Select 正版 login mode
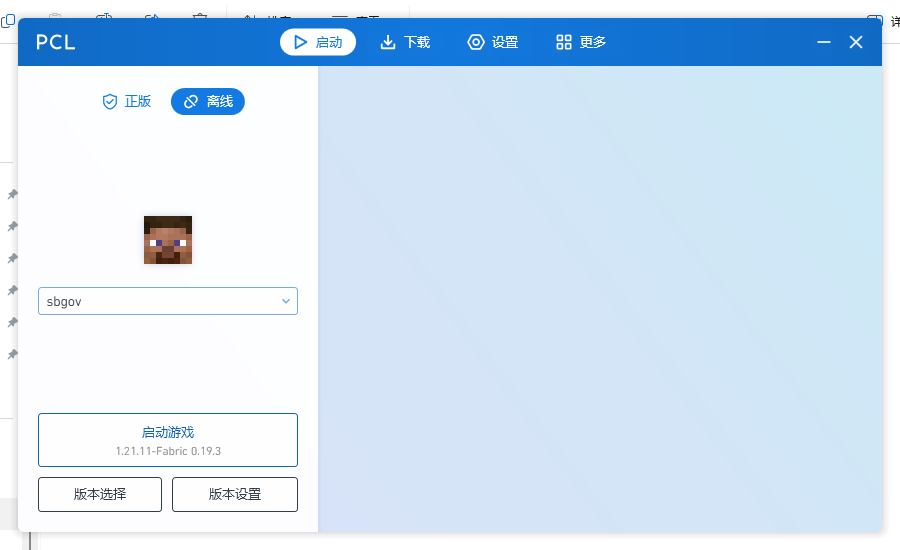 (126, 102)
